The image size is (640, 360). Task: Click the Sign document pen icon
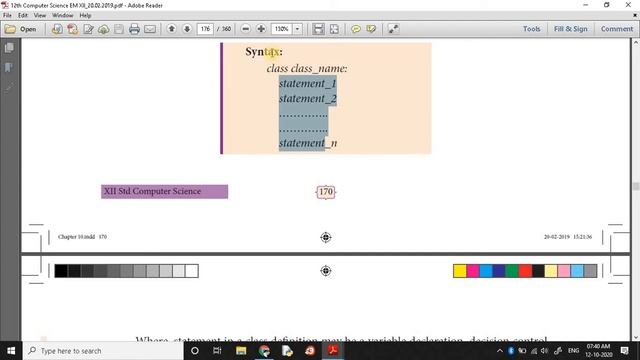[88, 29]
